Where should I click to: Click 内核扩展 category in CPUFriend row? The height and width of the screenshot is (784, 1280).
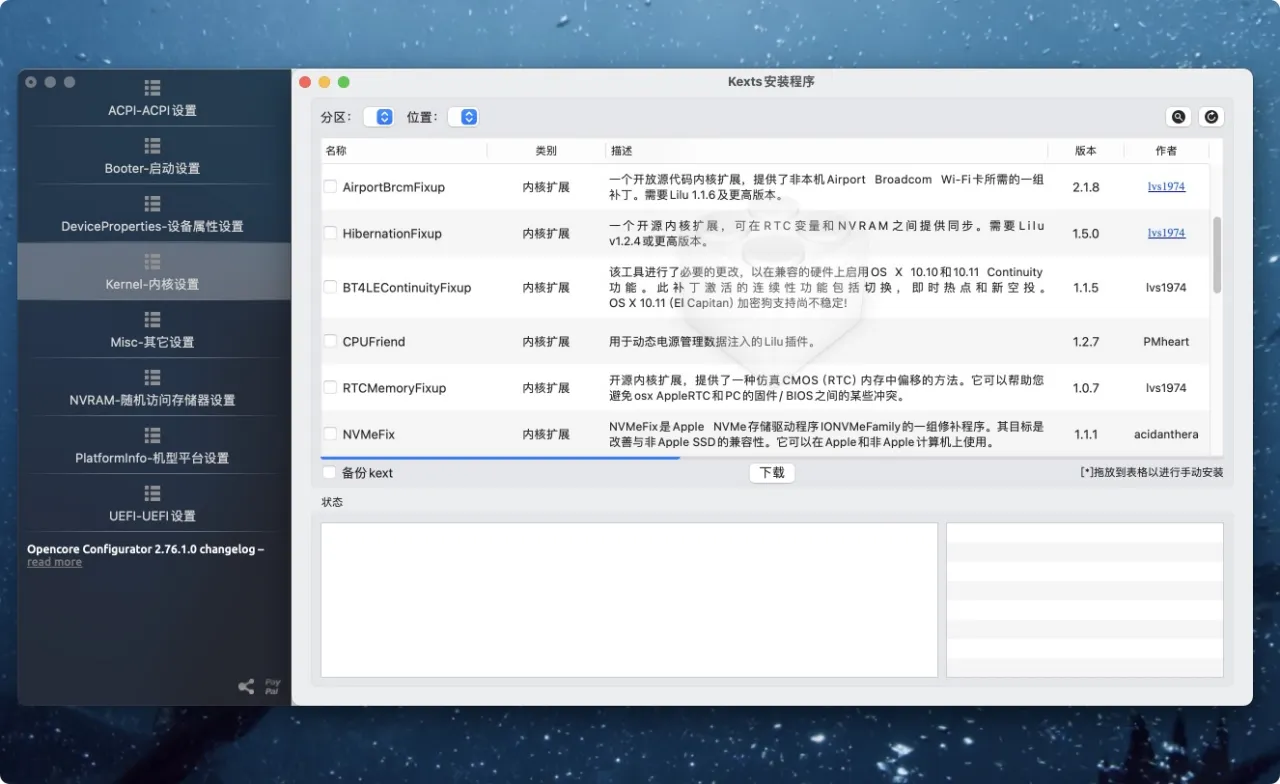click(546, 341)
